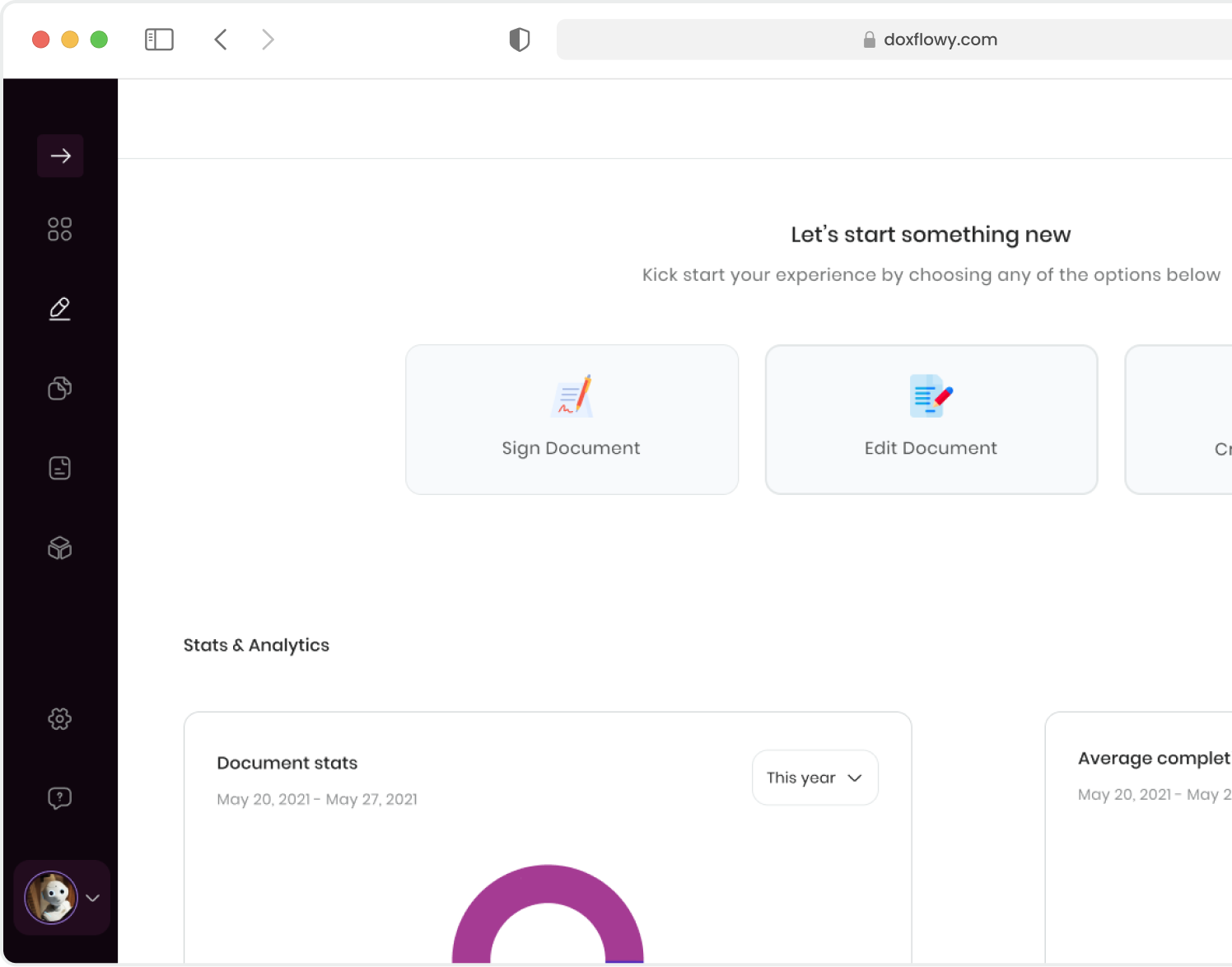
Task: Click the user avatar picture
Action: pos(51,898)
